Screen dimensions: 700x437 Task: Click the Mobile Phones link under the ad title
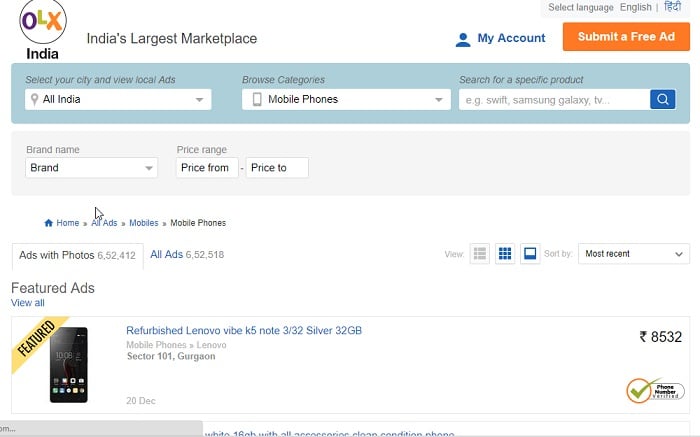coord(156,345)
